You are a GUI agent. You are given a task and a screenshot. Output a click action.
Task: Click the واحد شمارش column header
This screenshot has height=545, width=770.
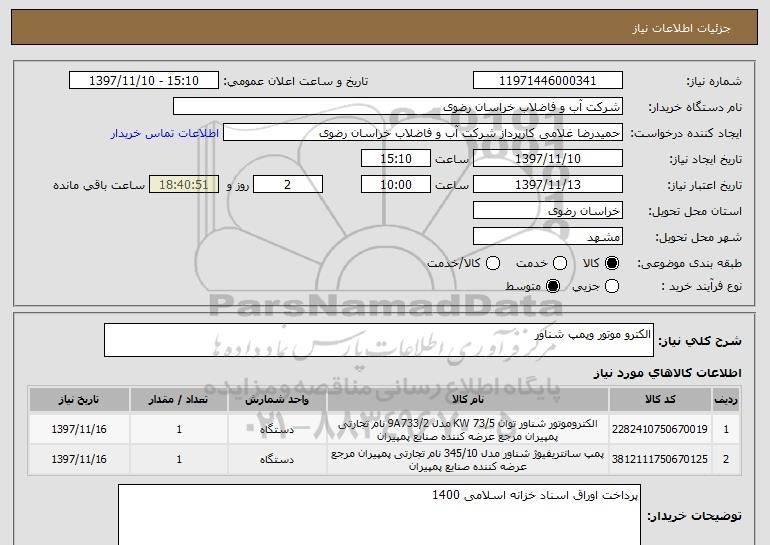(x=277, y=400)
